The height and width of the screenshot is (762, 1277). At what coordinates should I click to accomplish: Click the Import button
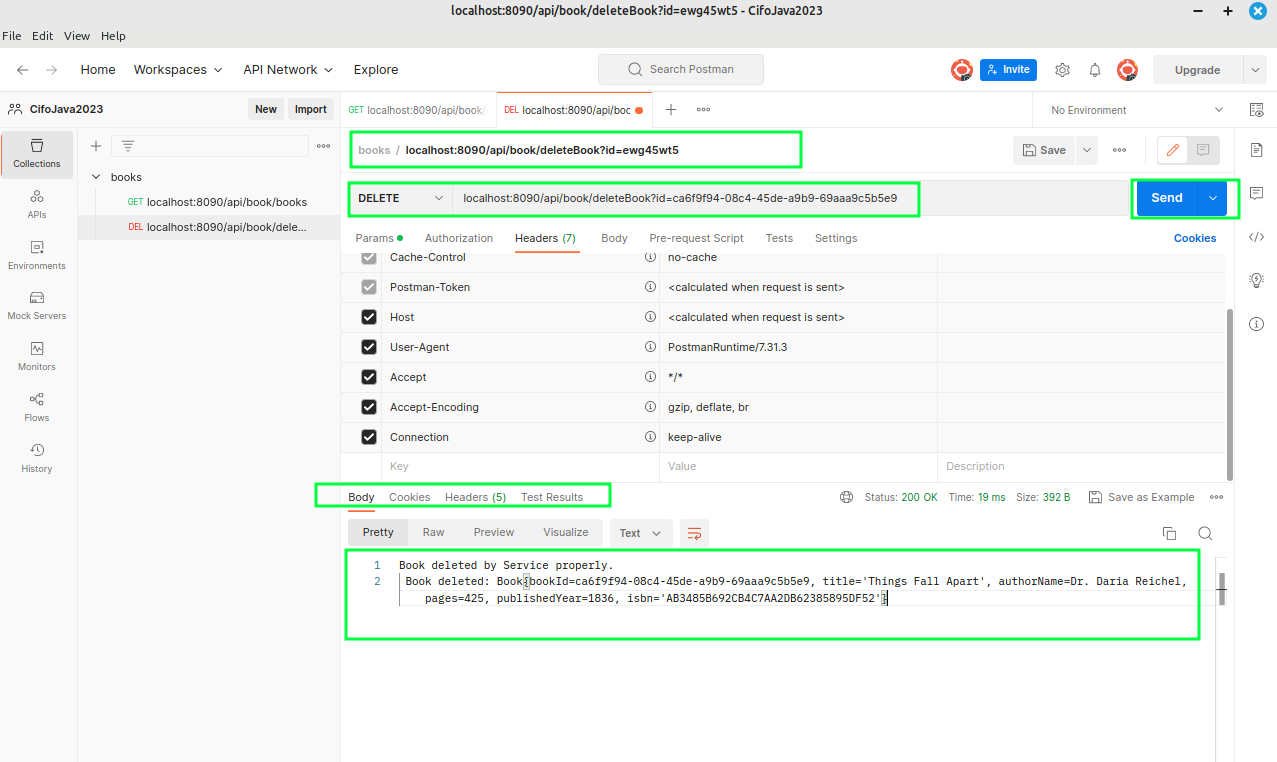click(x=311, y=110)
